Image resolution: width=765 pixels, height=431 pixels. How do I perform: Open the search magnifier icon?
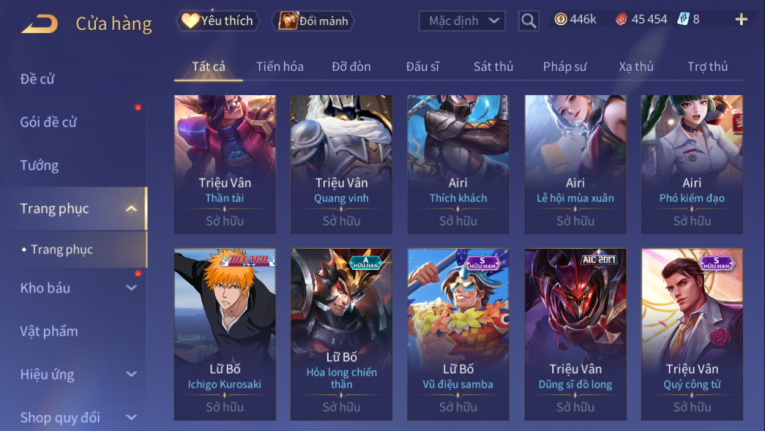(528, 21)
